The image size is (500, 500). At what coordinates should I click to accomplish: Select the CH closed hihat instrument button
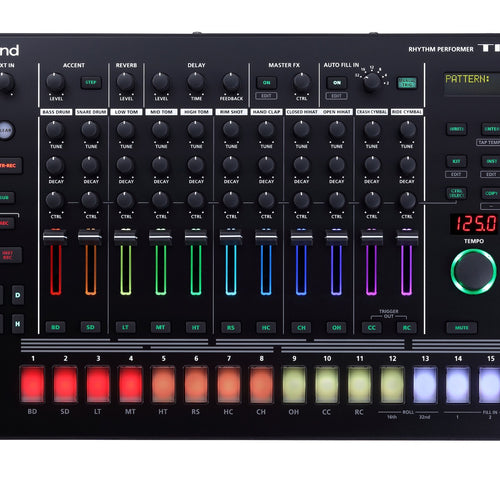click(x=301, y=327)
